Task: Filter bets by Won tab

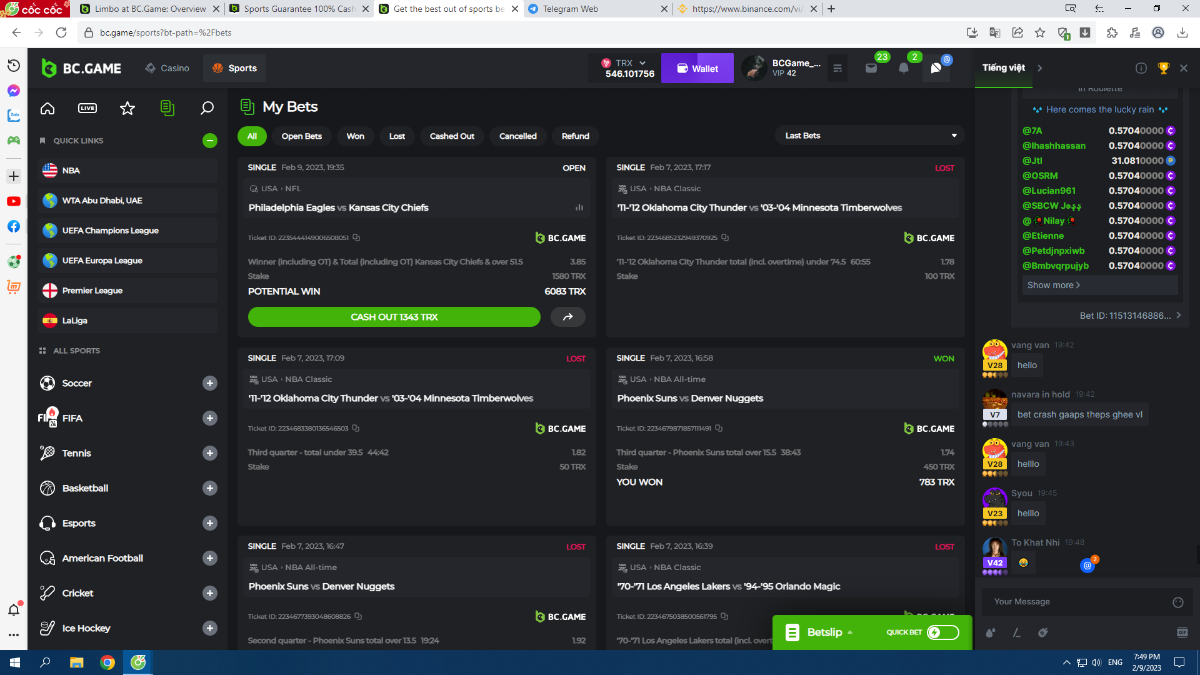Action: click(355, 136)
